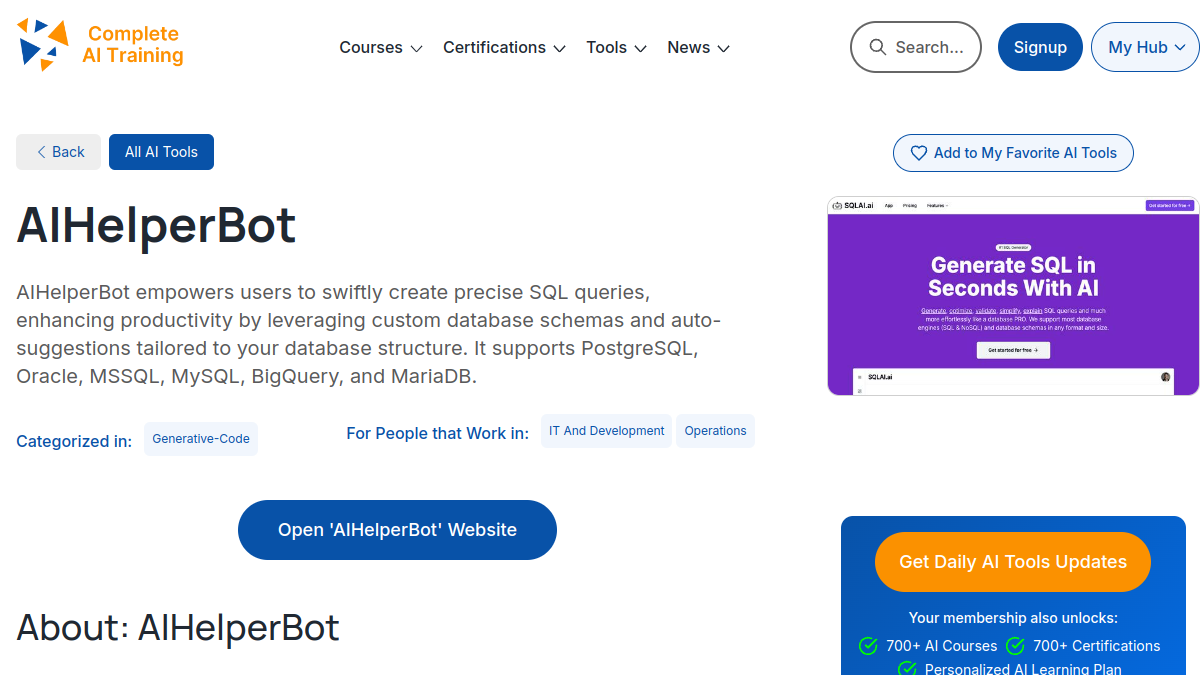
Task: Select the Operations tag
Action: [x=715, y=431]
